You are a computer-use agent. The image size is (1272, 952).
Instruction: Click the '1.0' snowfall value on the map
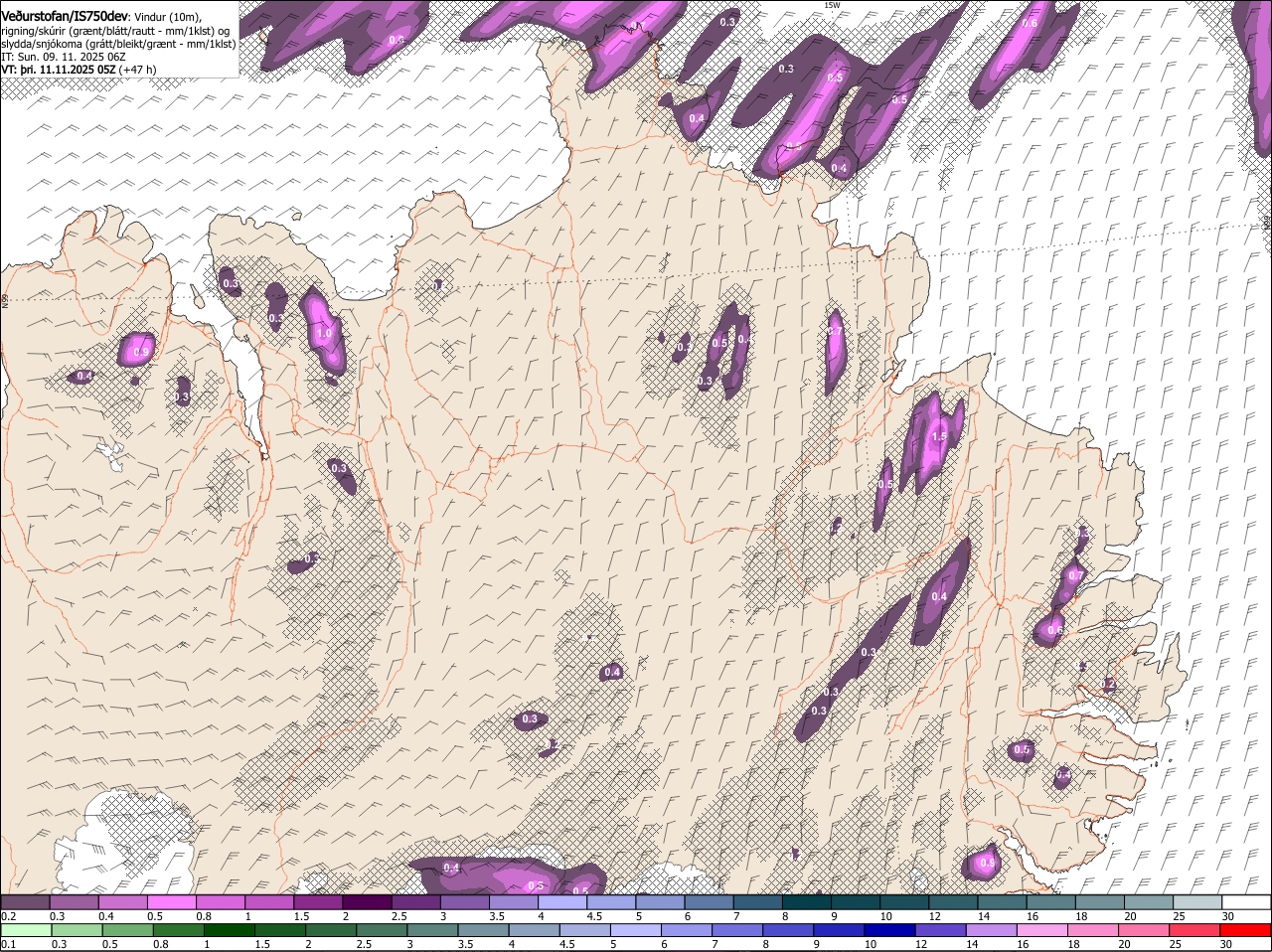pyautogui.click(x=324, y=334)
